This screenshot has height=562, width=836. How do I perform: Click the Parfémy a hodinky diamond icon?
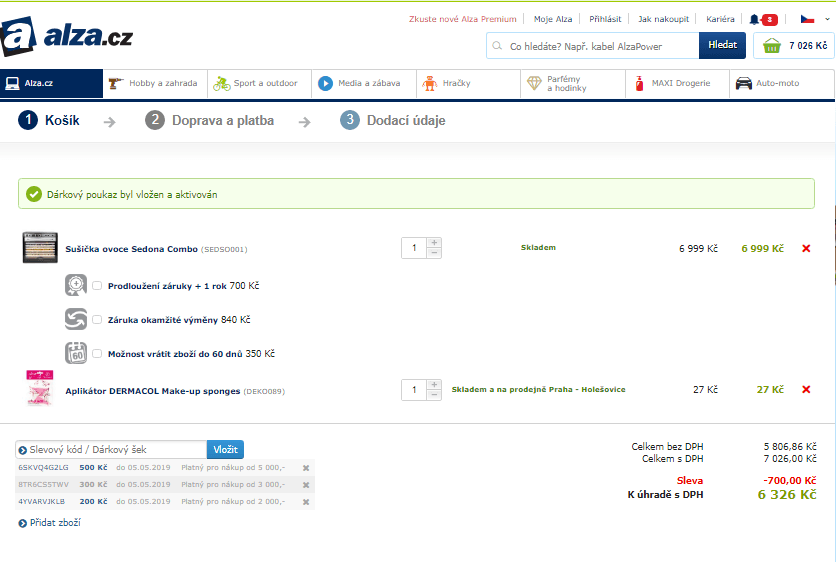point(534,83)
